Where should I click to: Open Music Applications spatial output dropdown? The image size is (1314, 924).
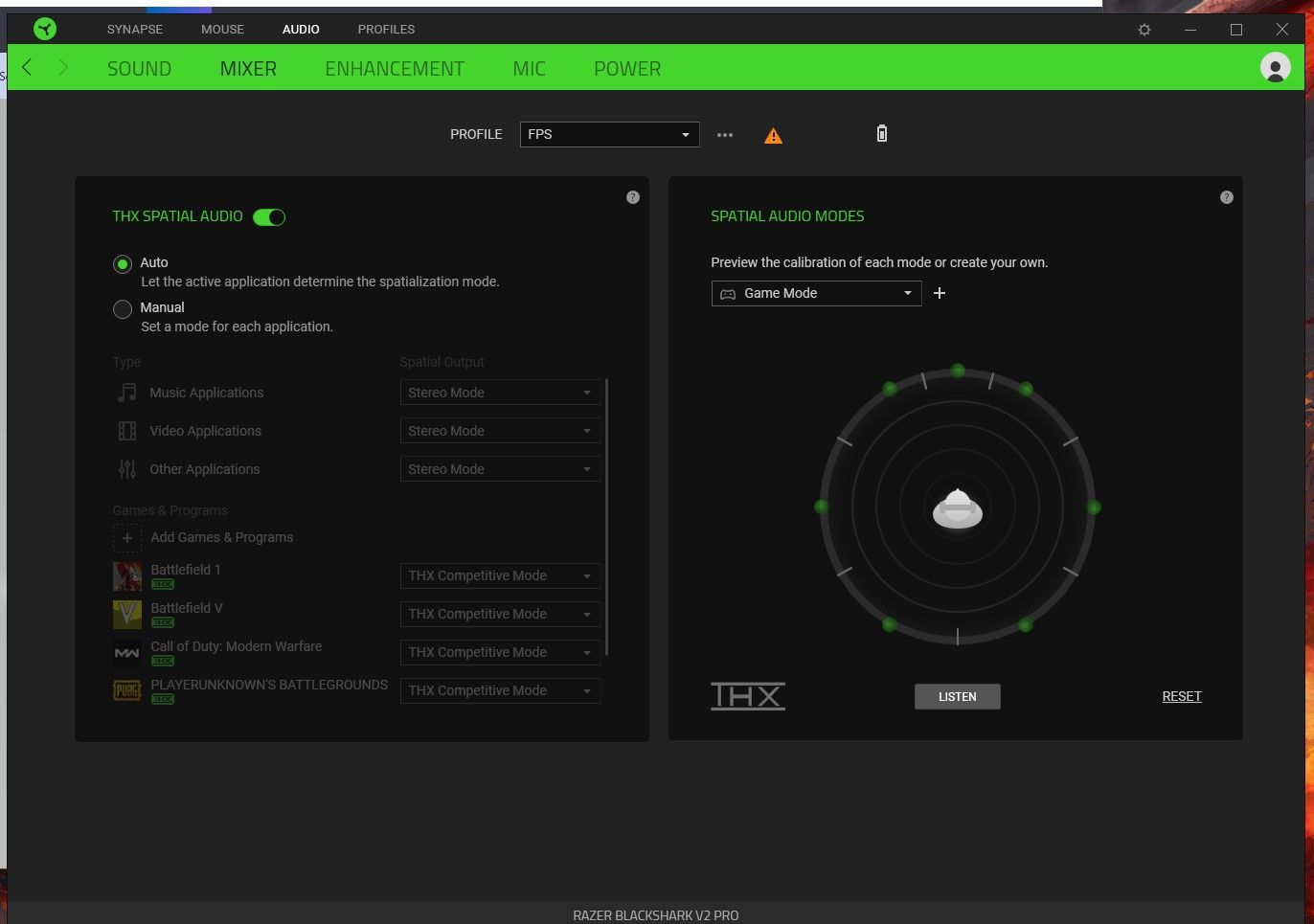coord(500,393)
